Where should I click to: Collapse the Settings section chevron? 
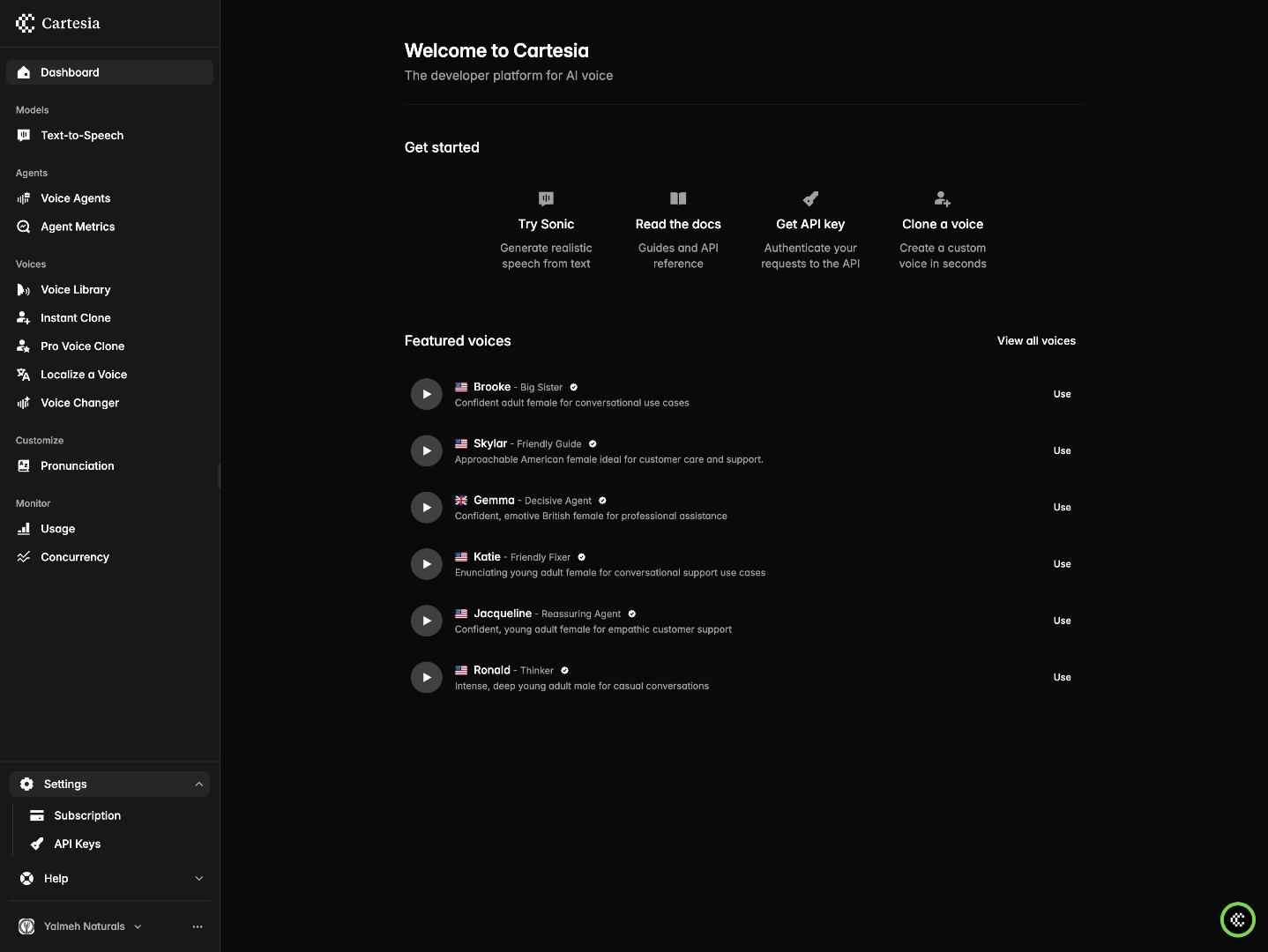198,784
